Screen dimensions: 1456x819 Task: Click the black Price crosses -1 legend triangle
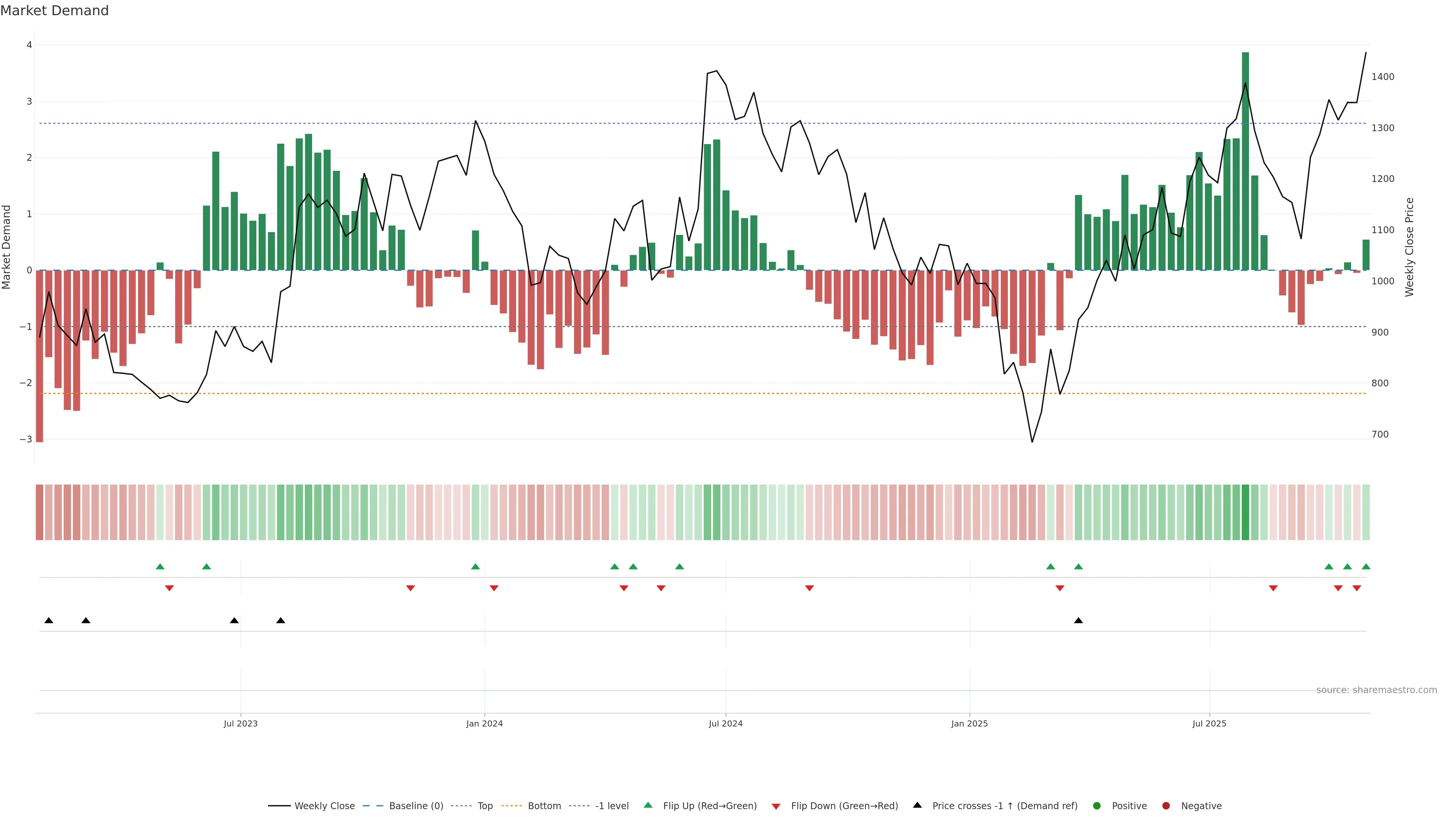coord(917,805)
